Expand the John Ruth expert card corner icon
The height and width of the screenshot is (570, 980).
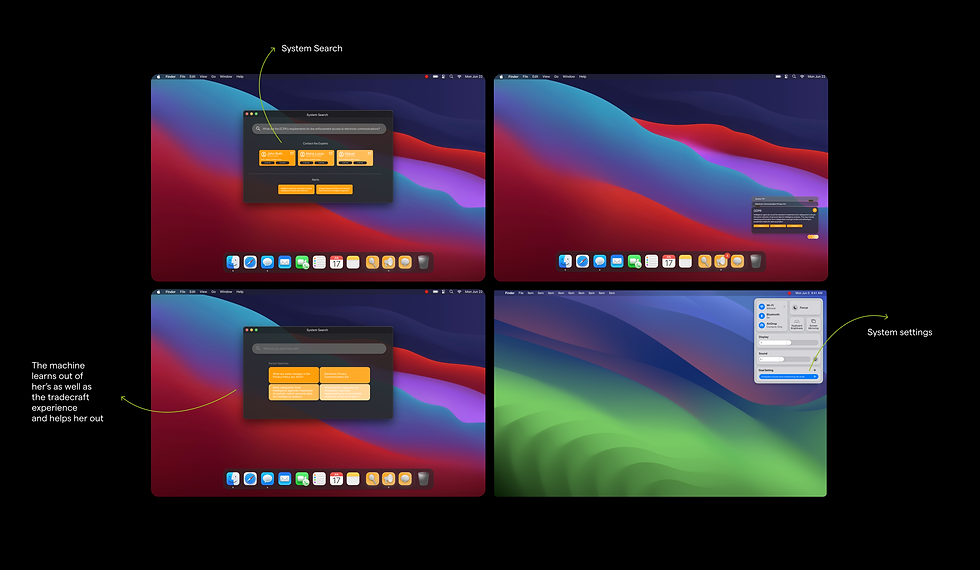tap(292, 152)
